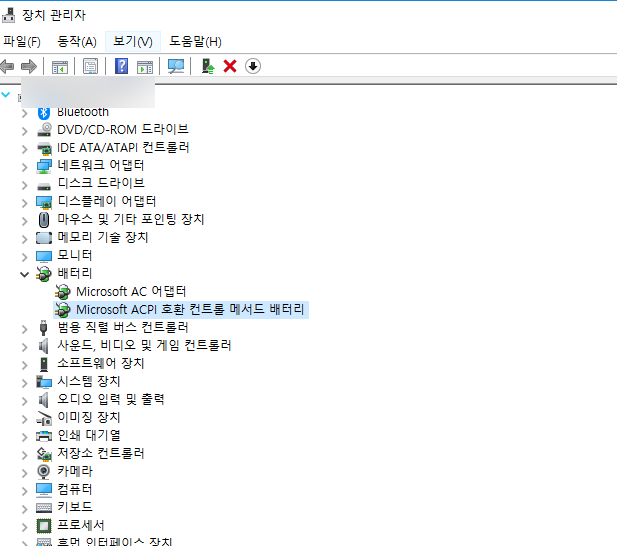Open the Properties toolbar icon
The image size is (617, 546).
(91, 66)
